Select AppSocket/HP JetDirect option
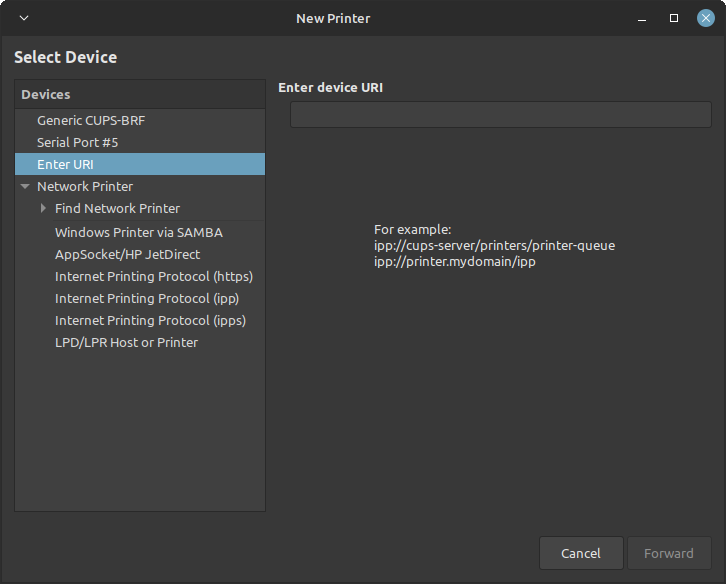This screenshot has height=584, width=726. (x=127, y=254)
